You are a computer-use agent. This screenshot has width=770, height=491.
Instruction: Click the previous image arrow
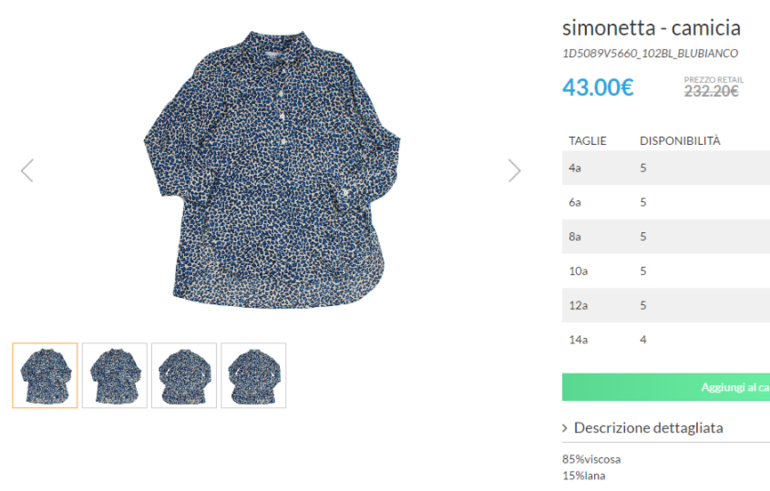27,171
